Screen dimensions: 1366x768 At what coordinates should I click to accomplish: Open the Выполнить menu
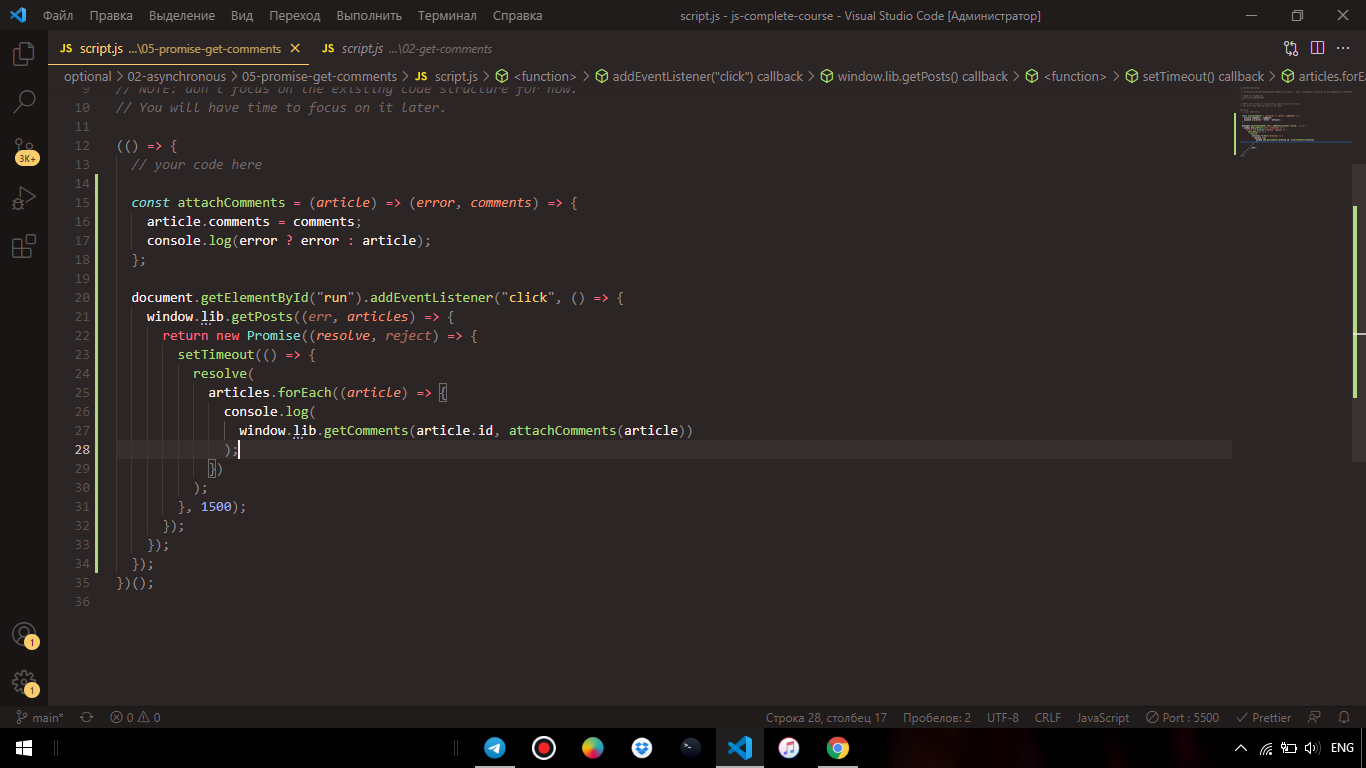(x=369, y=15)
